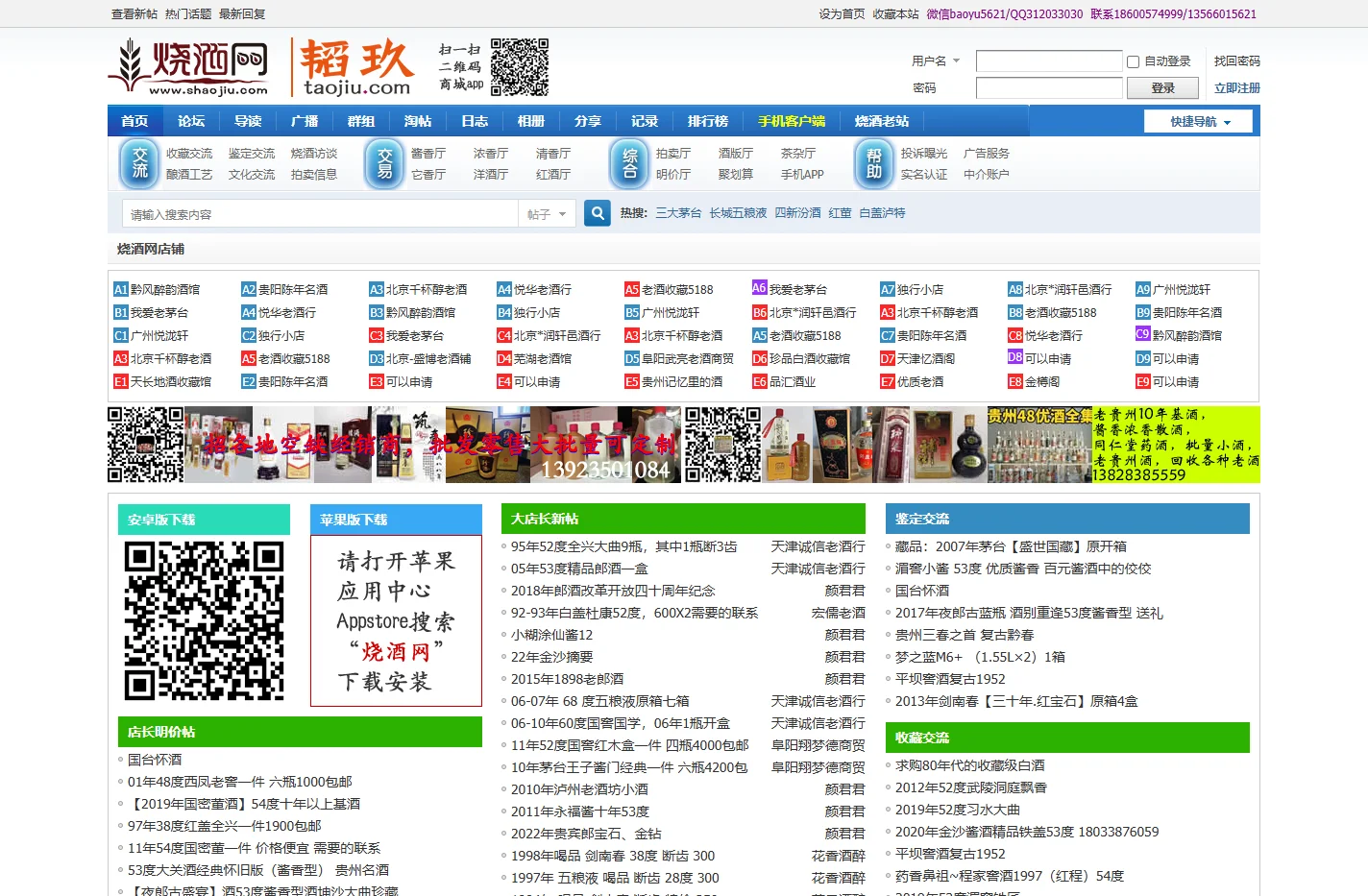Open post 藏品：2007年茅台【盛世国藏】原开箱
The width and height of the screenshot is (1368, 896).
click(x=1012, y=546)
